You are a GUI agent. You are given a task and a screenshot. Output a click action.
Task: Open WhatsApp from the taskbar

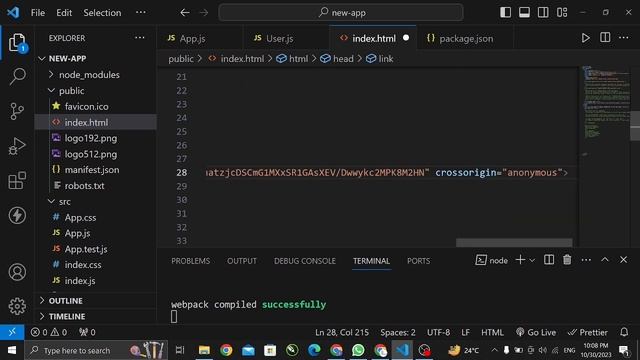coord(358,350)
